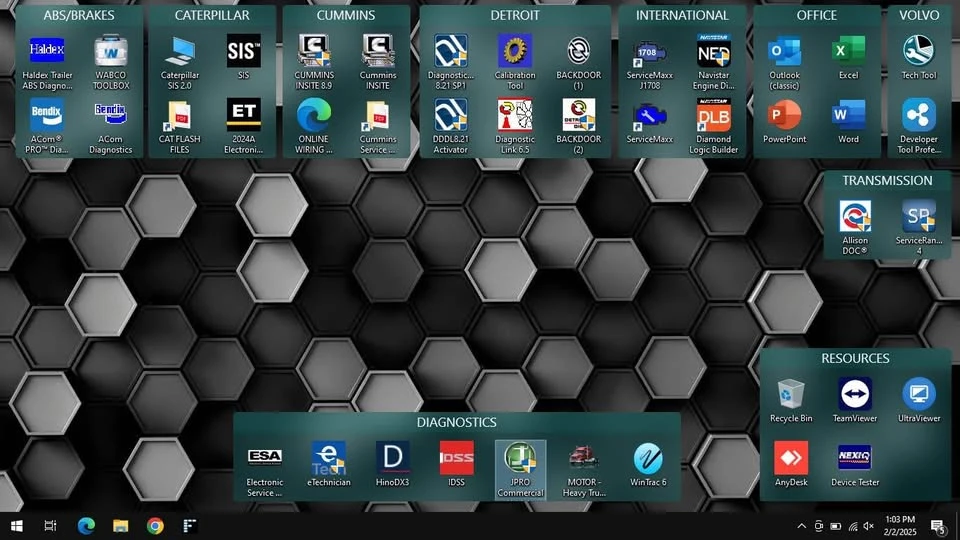
Task: Launch AnyDesk remote desktop icon
Action: (791, 464)
